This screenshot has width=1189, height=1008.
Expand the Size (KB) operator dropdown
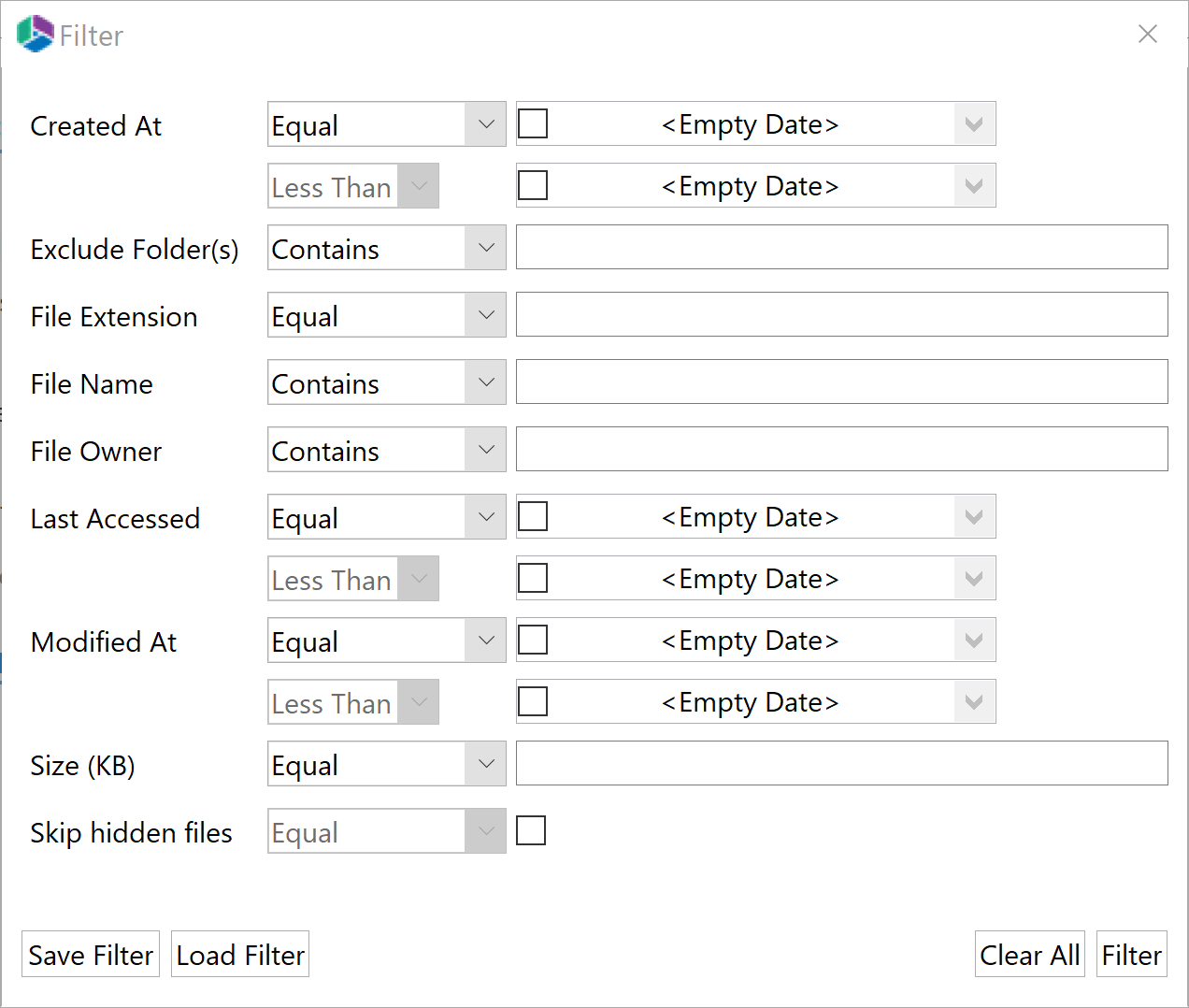485,764
